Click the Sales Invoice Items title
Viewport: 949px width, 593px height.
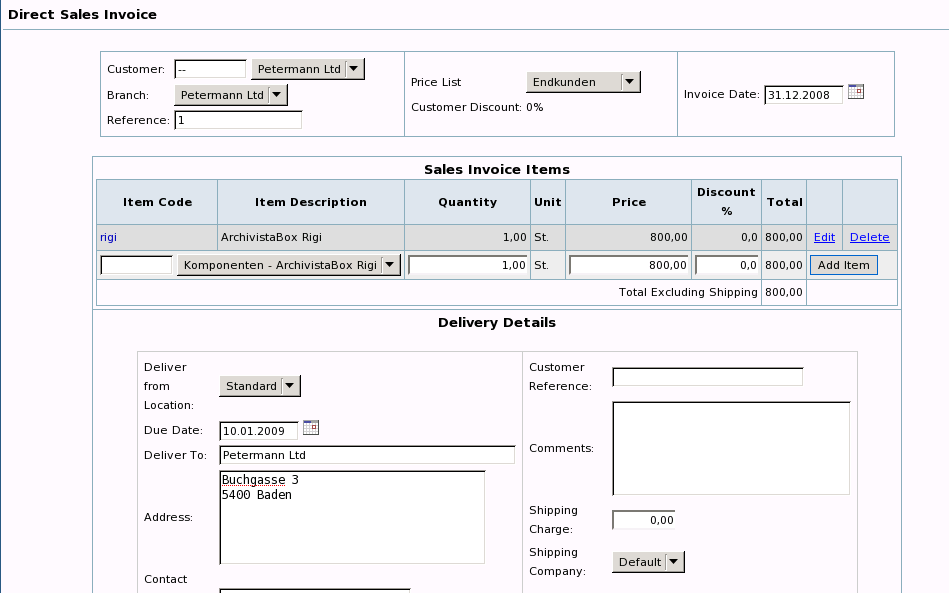click(x=497, y=169)
